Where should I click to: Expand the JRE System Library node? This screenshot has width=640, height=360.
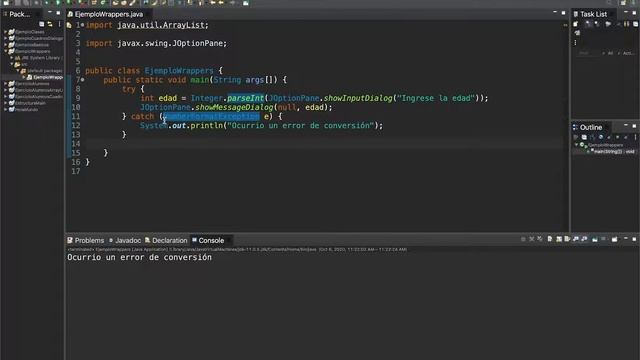pyautogui.click(x=11, y=58)
